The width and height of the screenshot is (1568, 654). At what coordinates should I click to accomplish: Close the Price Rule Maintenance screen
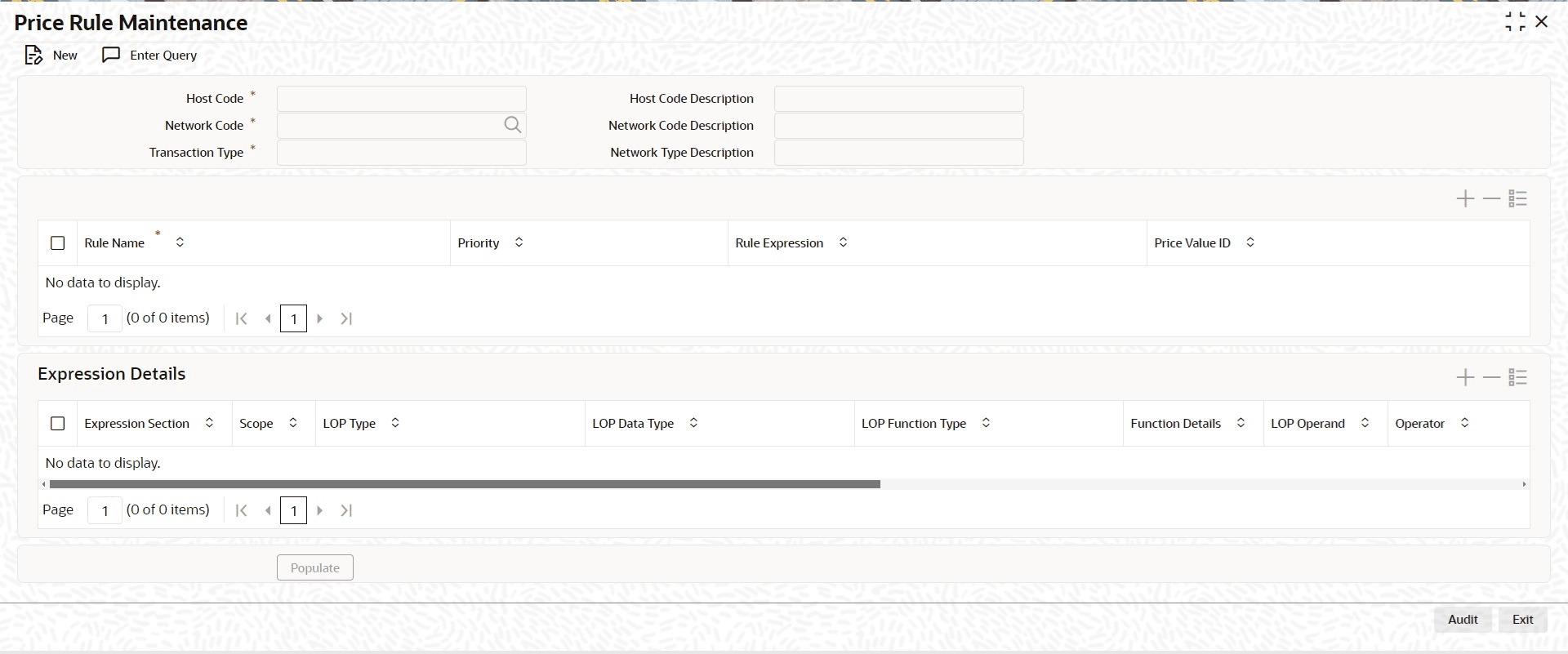click(1541, 22)
